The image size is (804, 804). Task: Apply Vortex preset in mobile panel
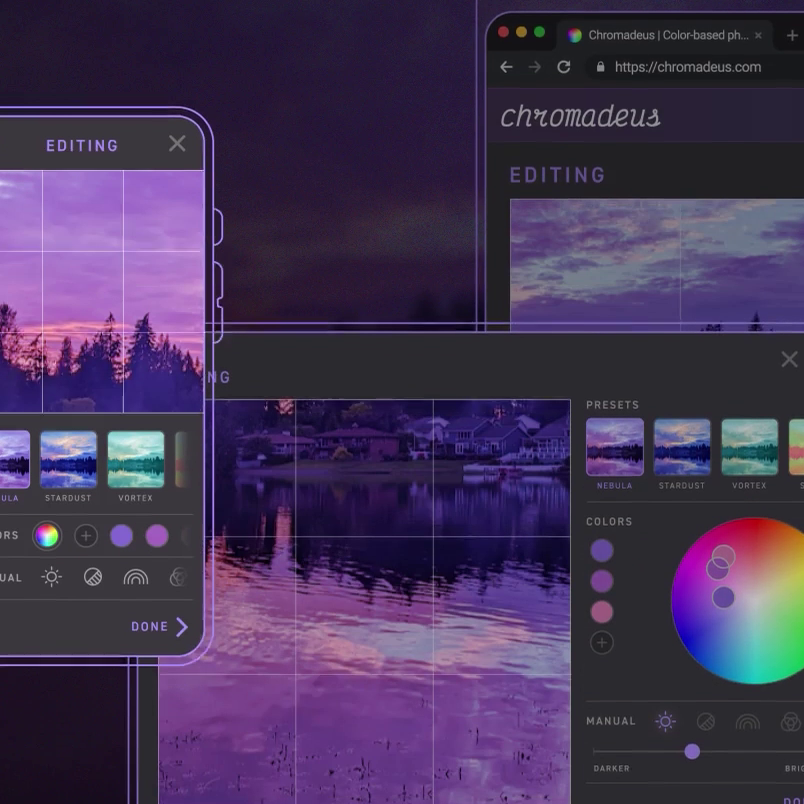coord(136,459)
